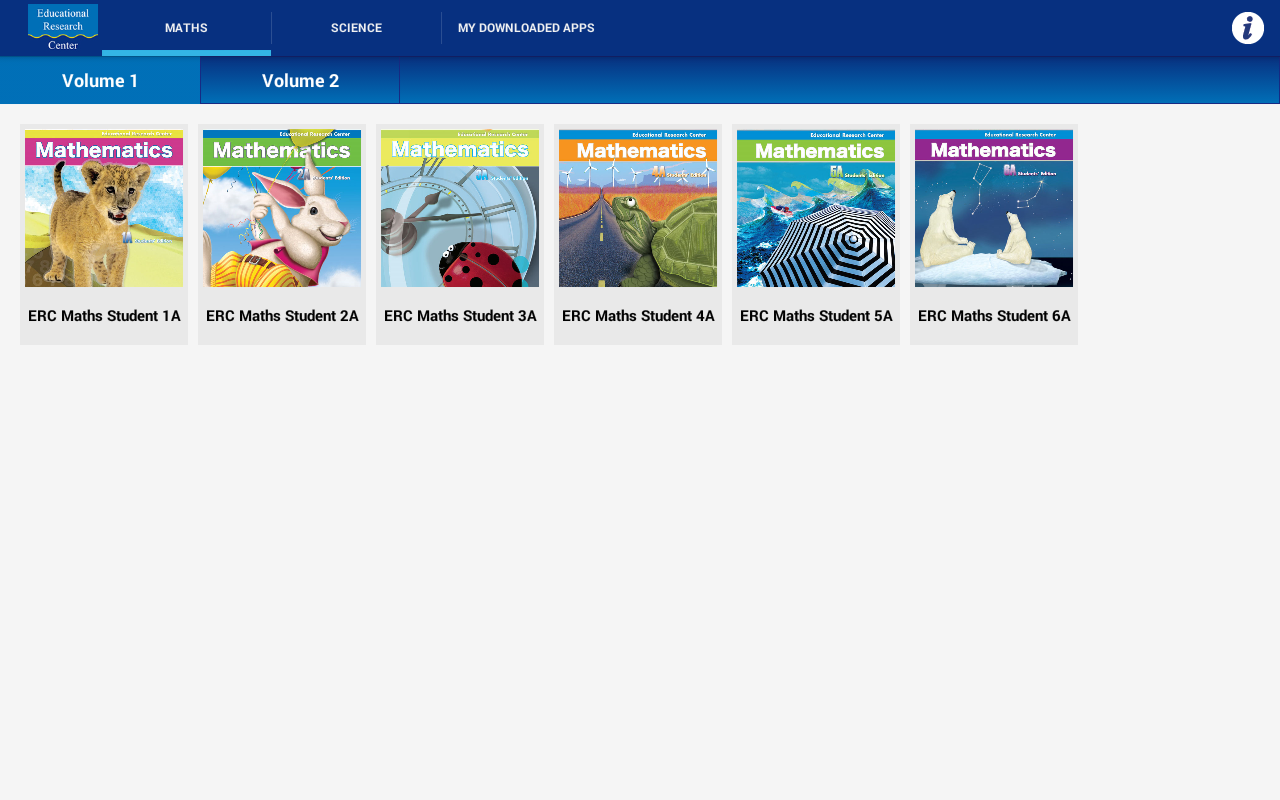This screenshot has width=1280, height=800.
Task: Select the Volume 1 tab
Action: click(100, 81)
